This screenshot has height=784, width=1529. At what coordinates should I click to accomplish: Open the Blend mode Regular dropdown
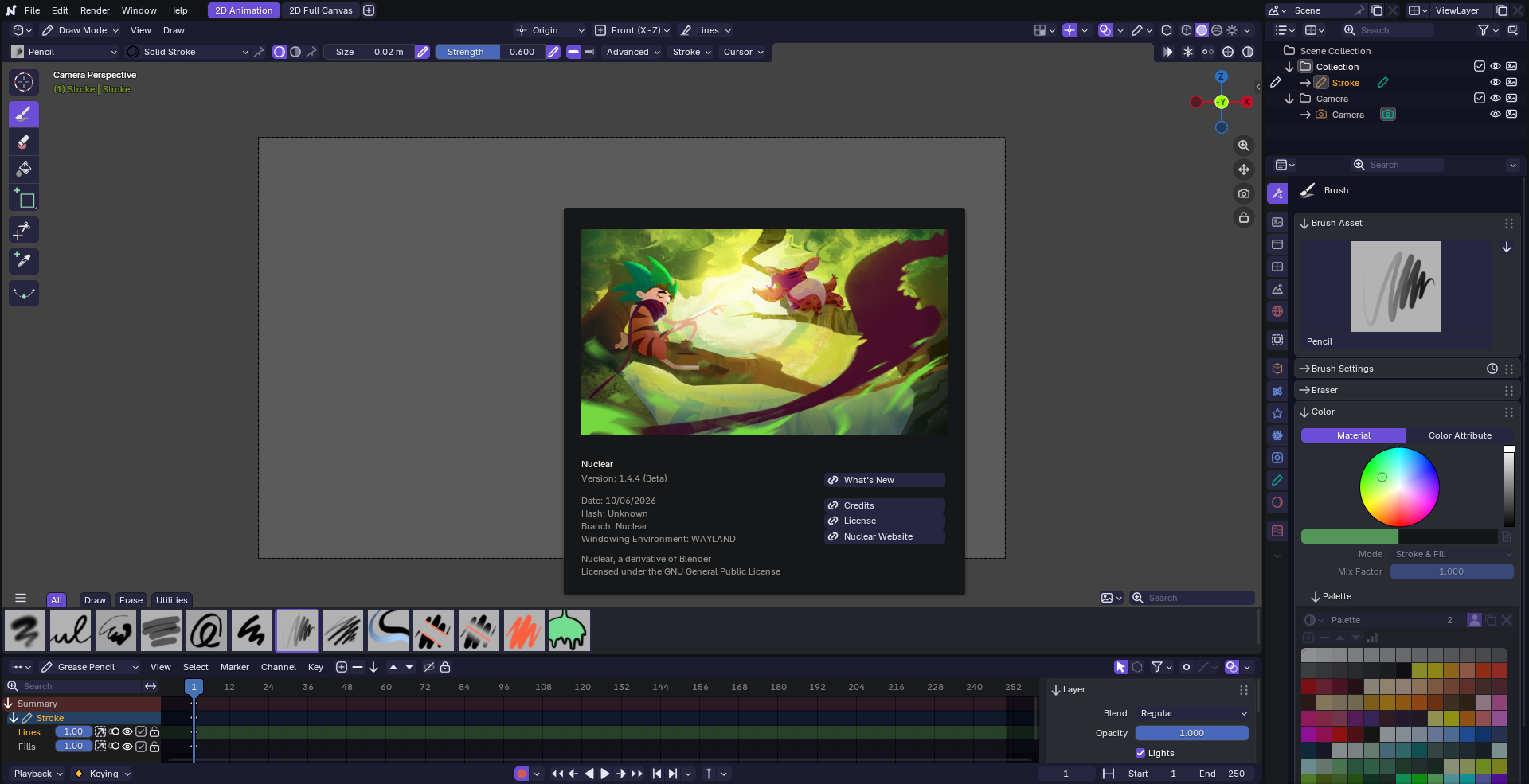pos(1192,713)
